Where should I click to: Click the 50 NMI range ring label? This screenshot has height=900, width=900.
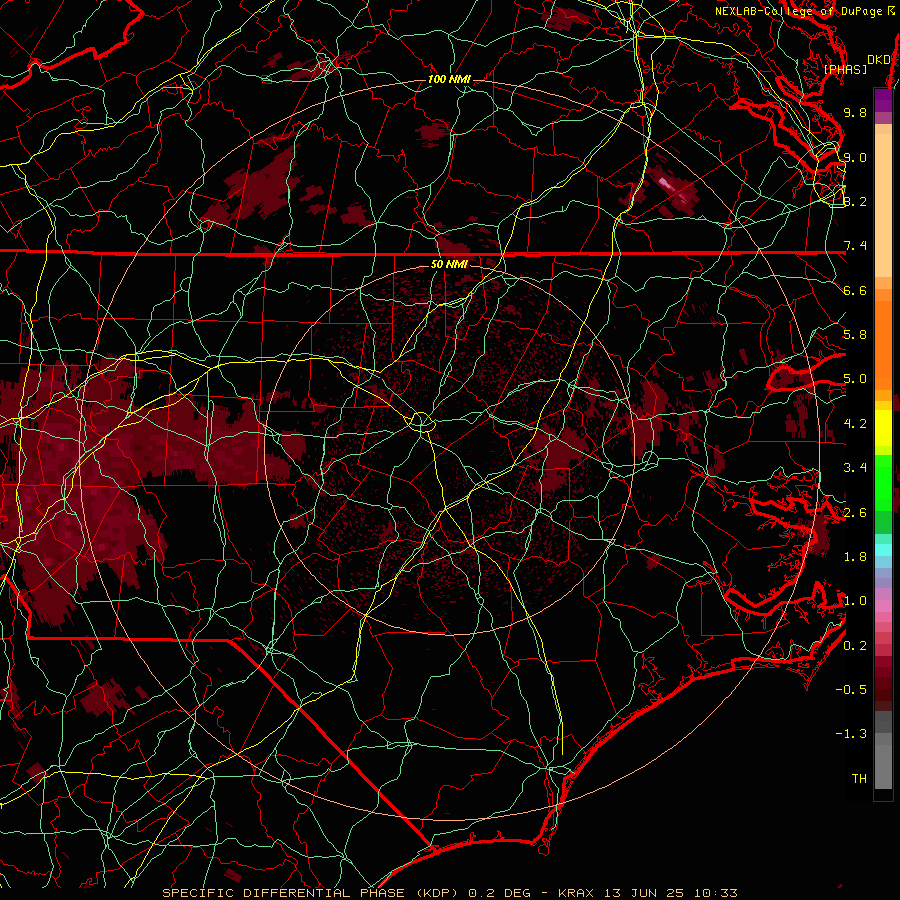pyautogui.click(x=449, y=264)
